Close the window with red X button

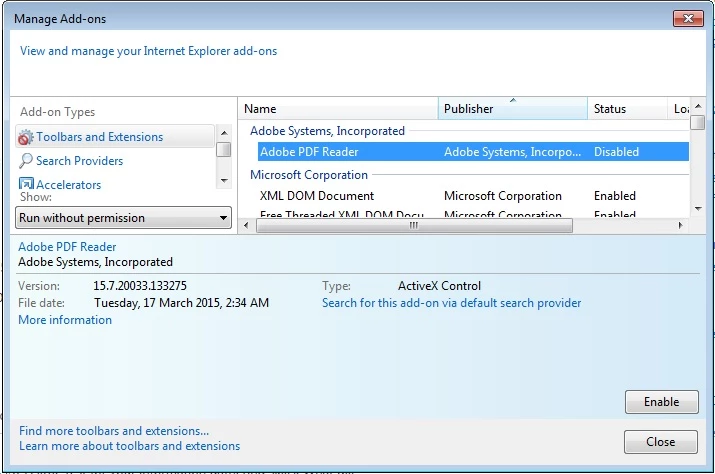(x=689, y=19)
